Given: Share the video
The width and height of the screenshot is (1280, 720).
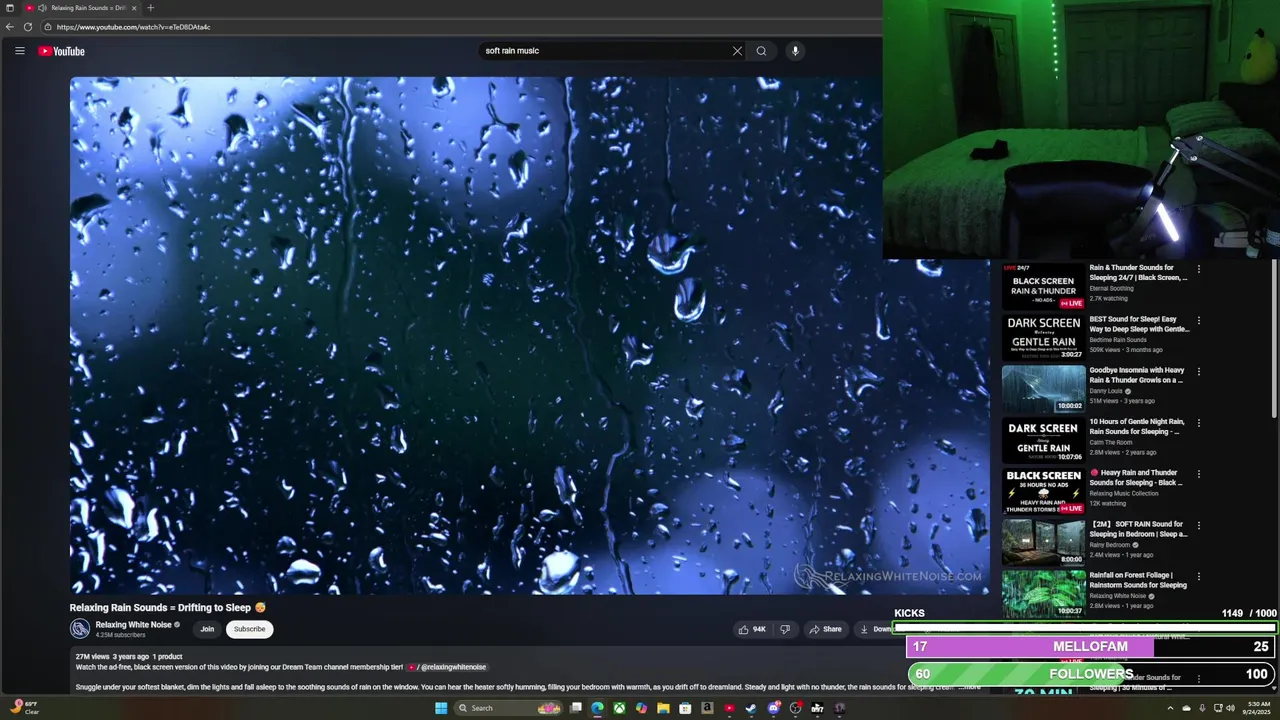Looking at the screenshot, I should [825, 629].
